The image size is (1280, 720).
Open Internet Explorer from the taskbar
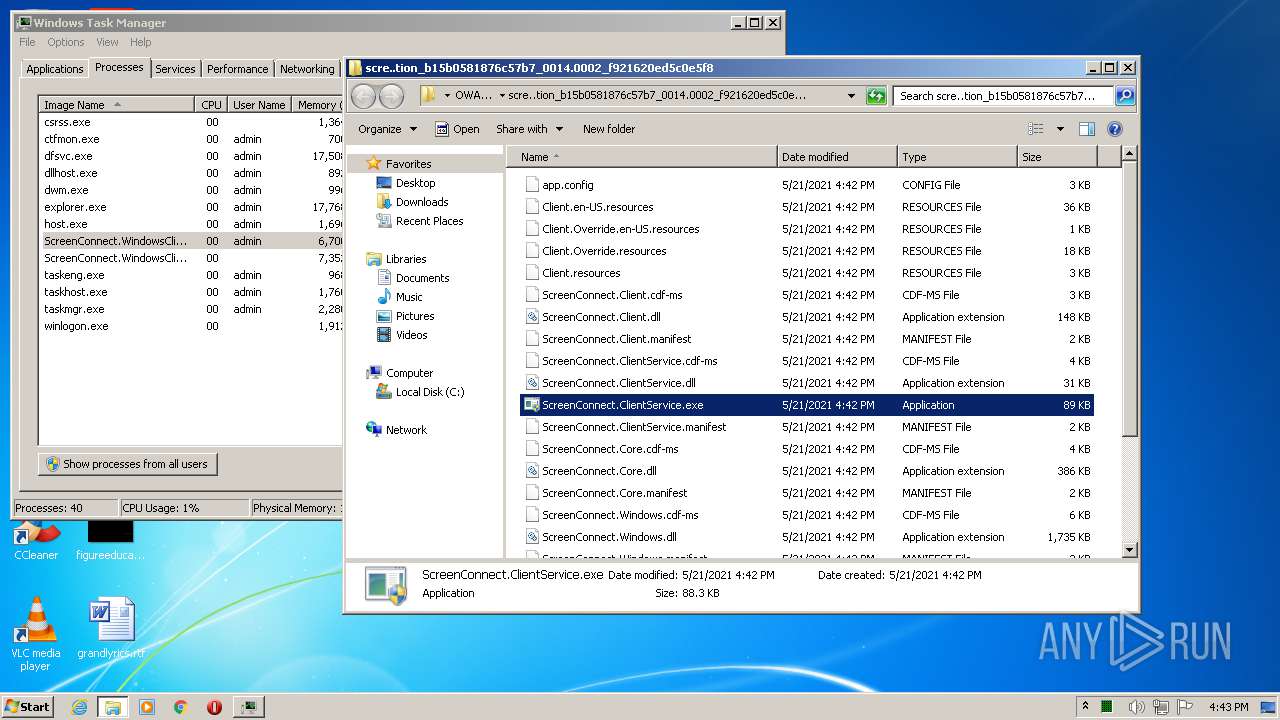click(x=79, y=707)
